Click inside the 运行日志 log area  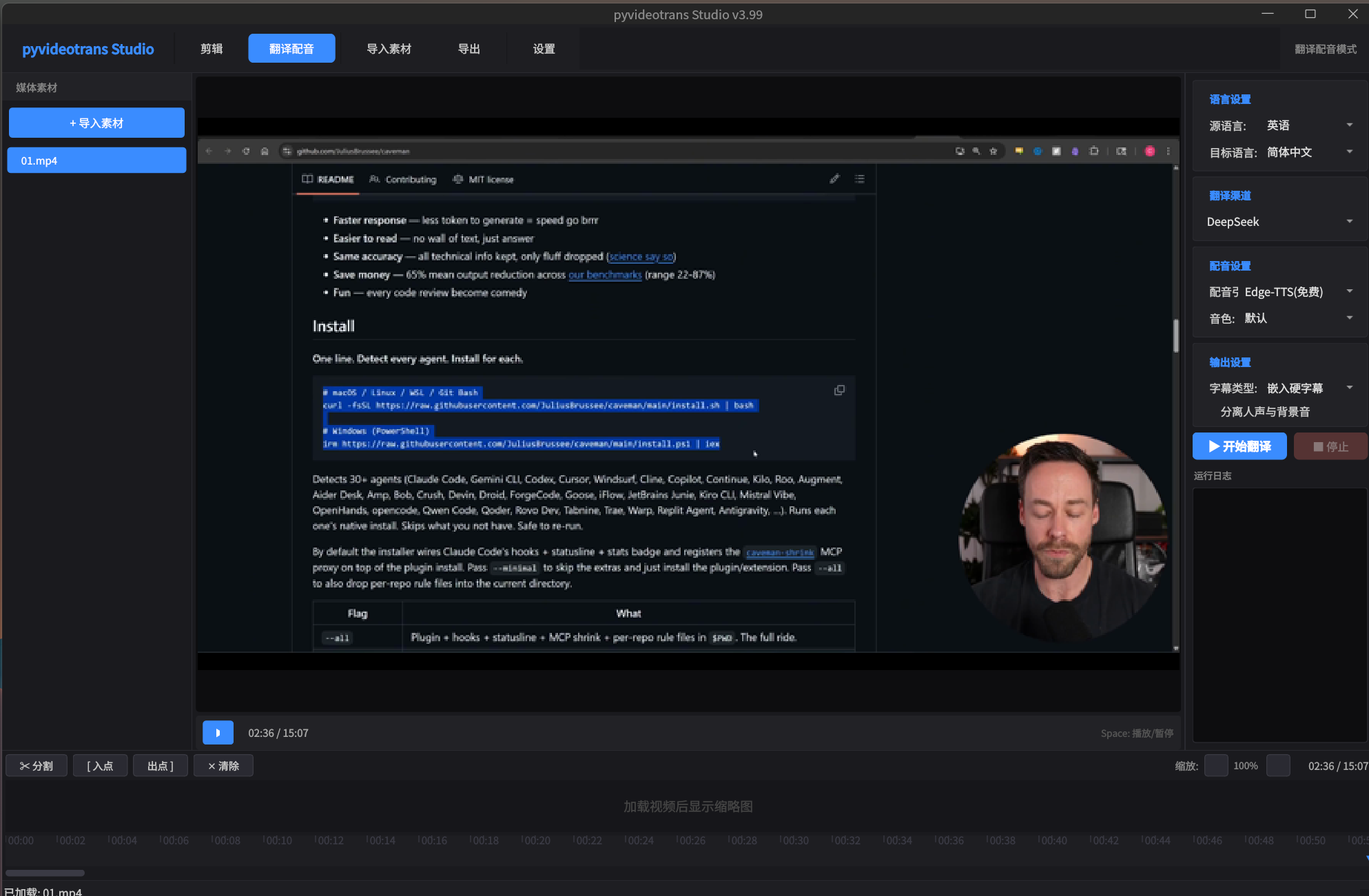coord(1279,614)
